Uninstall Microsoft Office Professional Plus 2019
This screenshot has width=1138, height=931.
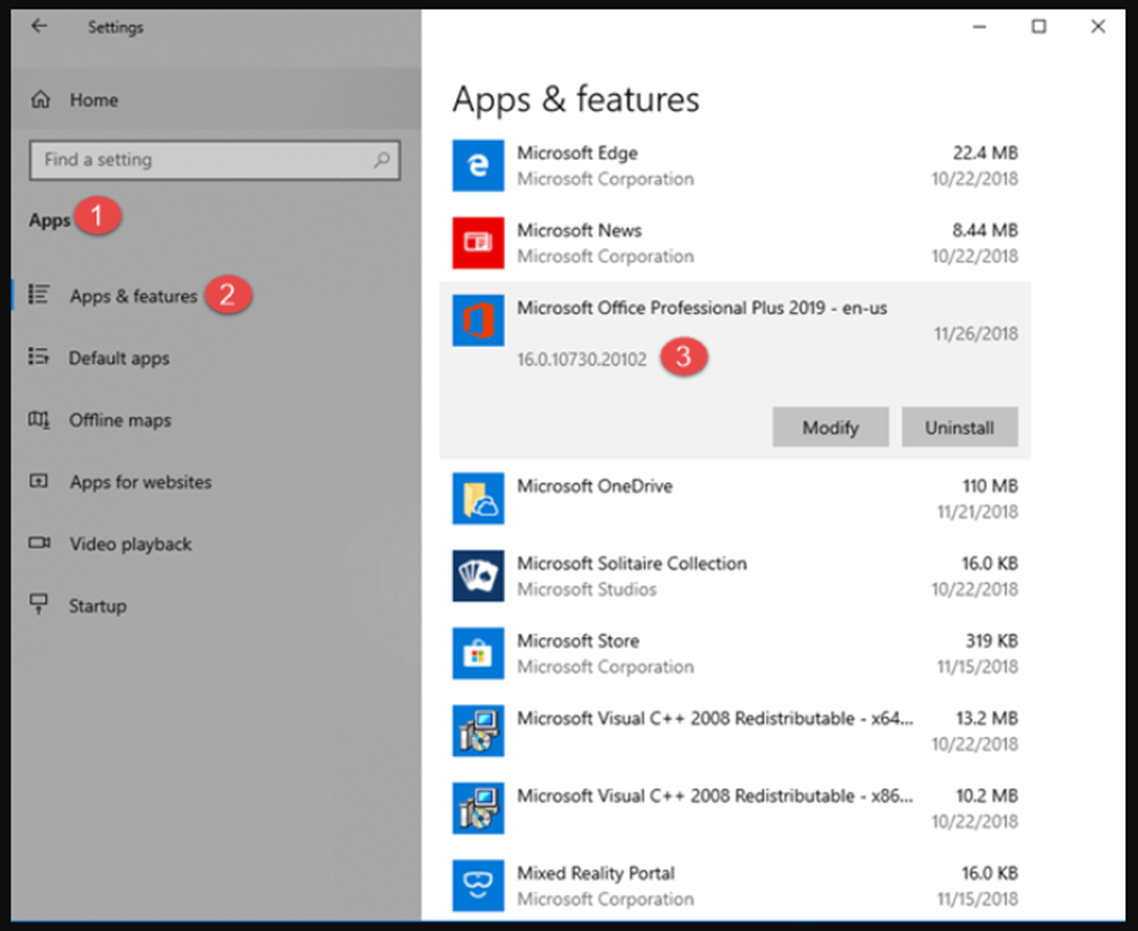(x=959, y=427)
